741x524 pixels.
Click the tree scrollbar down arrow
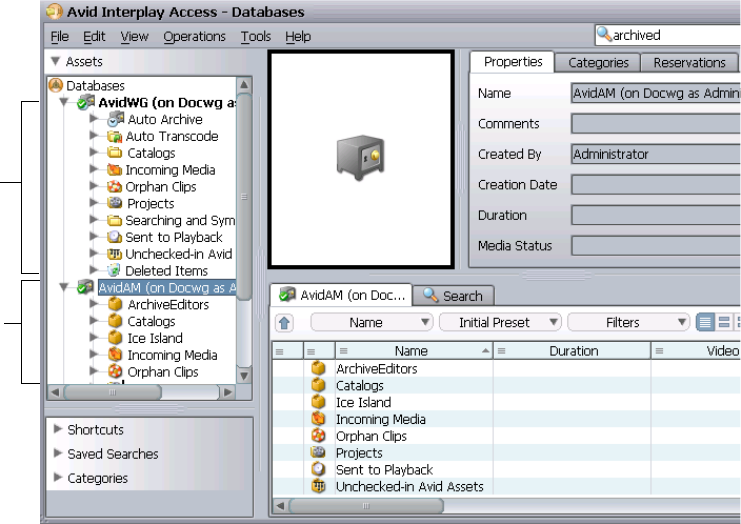tap(244, 376)
